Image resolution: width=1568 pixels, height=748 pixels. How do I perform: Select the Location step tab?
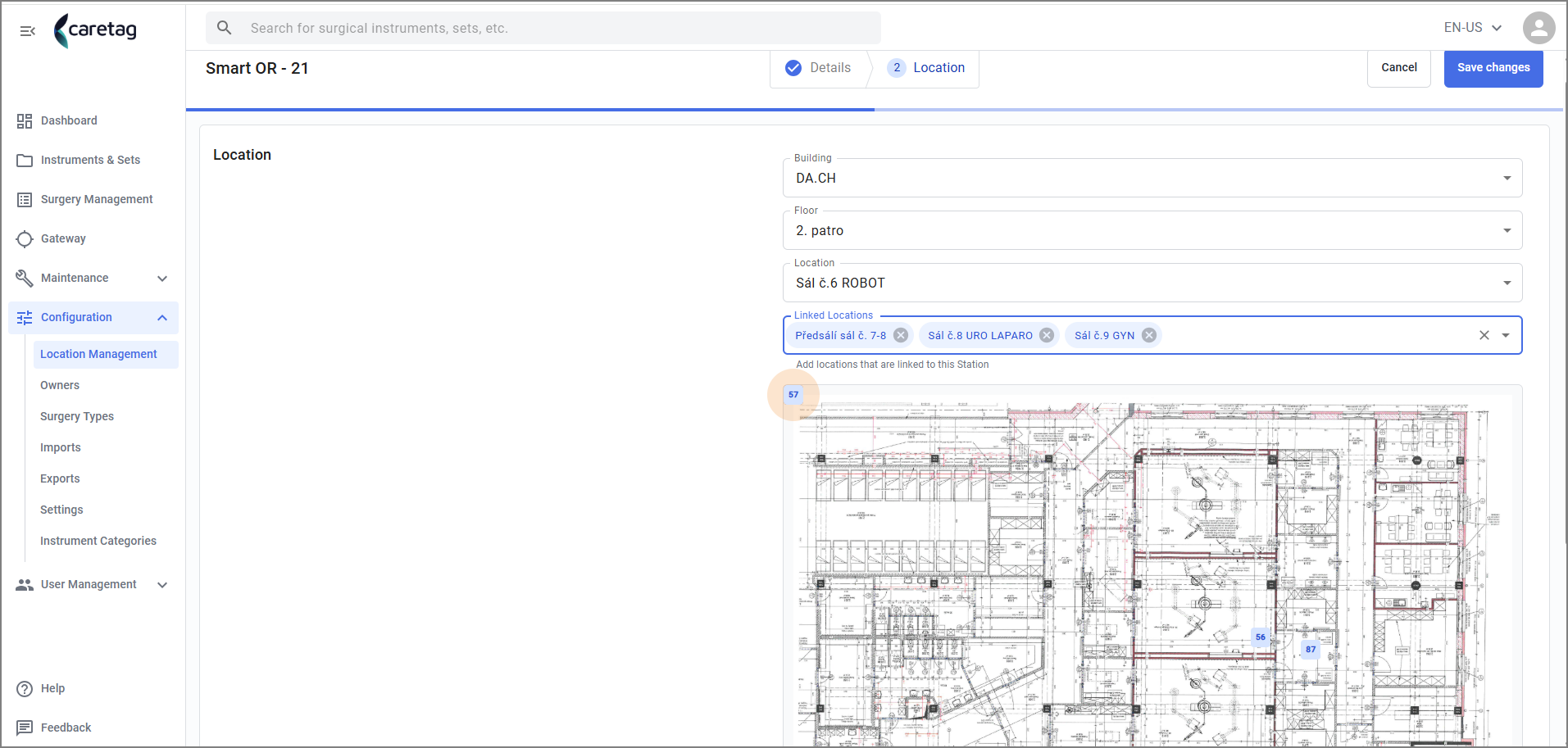pyautogui.click(x=926, y=68)
